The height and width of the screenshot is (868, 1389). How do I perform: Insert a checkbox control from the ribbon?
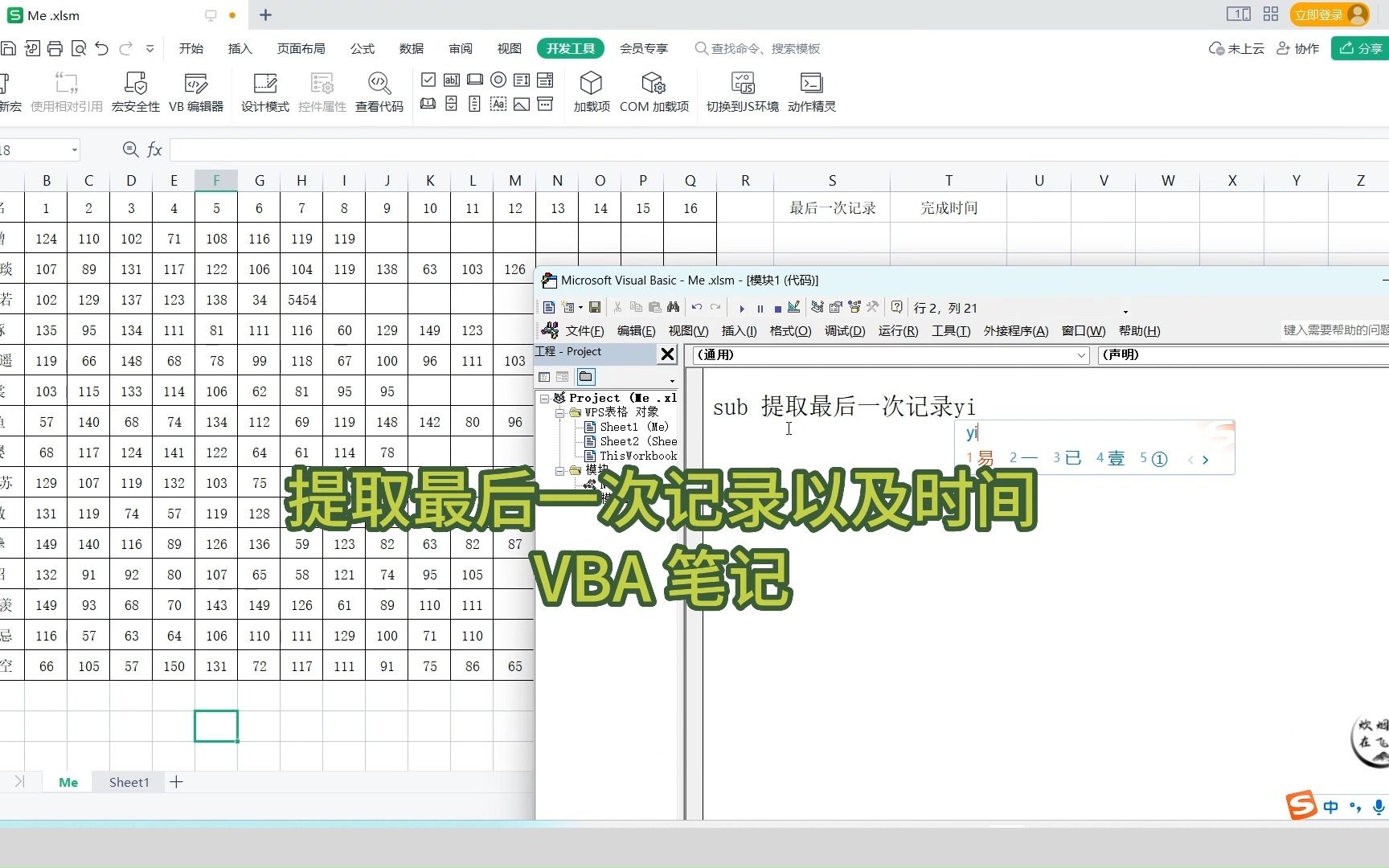[x=428, y=80]
